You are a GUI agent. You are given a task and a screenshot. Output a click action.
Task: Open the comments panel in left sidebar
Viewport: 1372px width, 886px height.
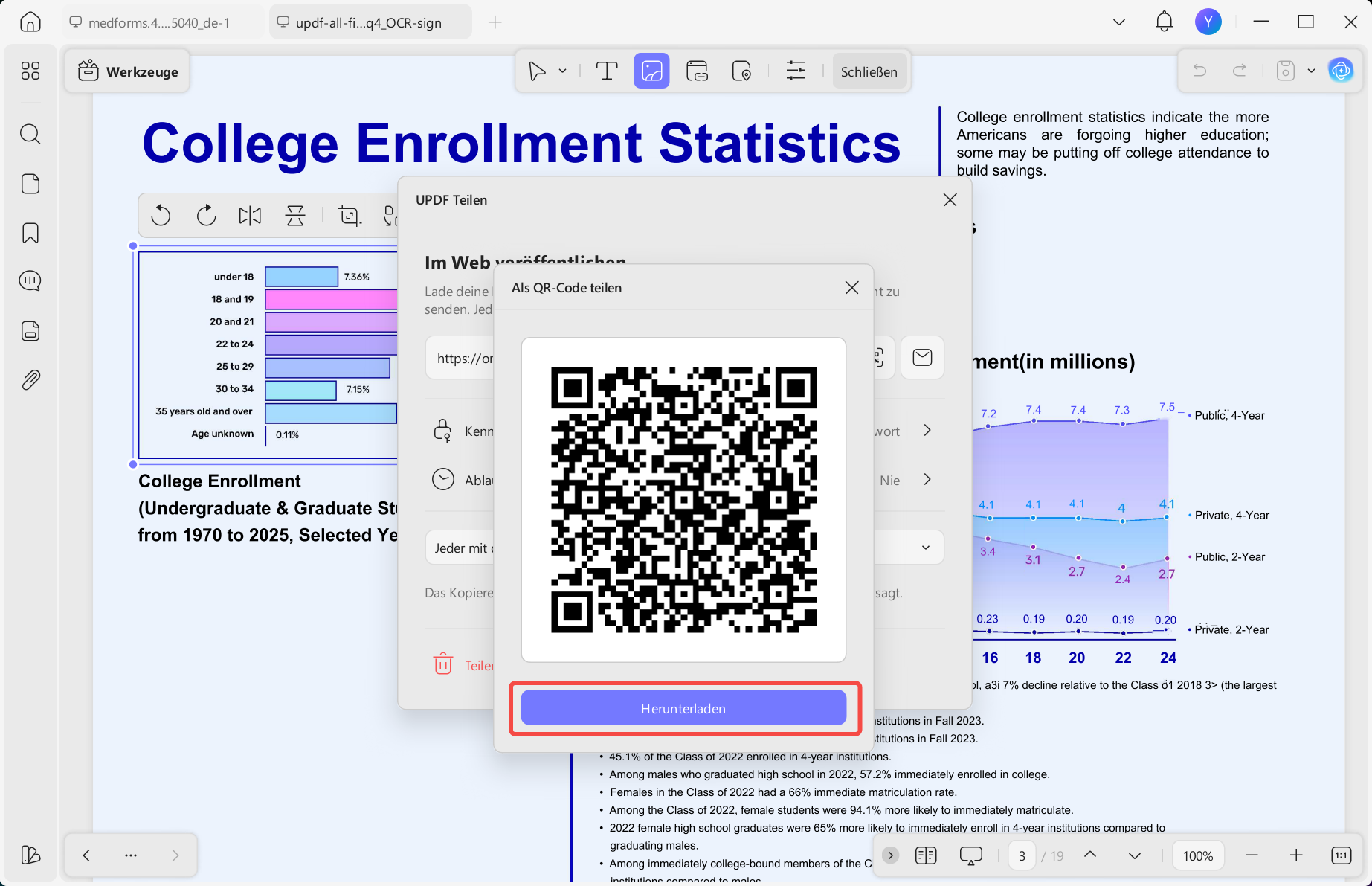[30, 280]
